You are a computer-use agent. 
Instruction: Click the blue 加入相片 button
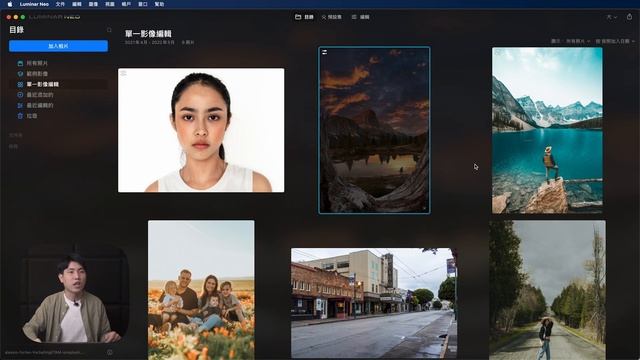click(x=58, y=46)
